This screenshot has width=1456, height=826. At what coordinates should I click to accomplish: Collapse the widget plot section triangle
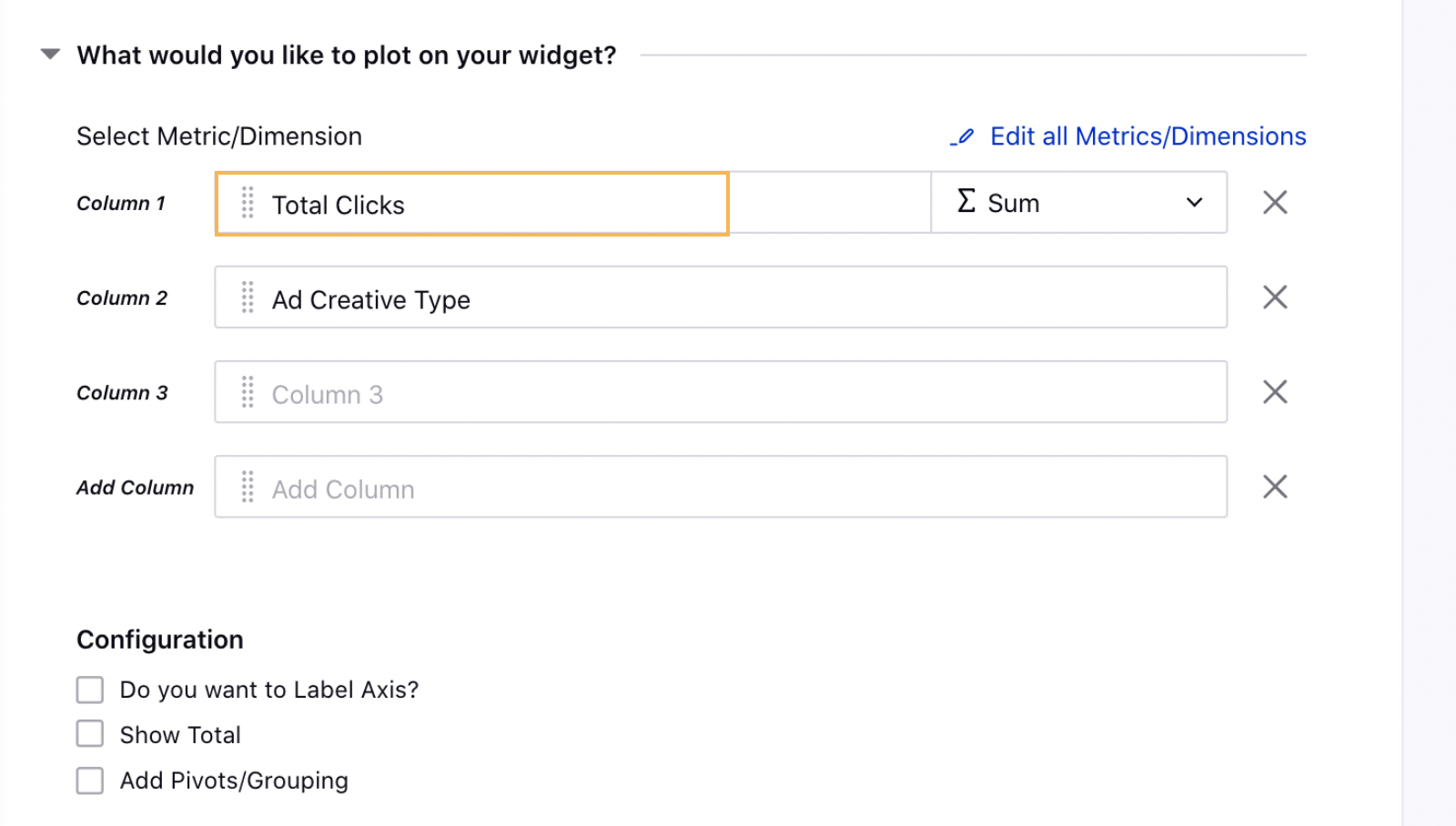tap(51, 55)
